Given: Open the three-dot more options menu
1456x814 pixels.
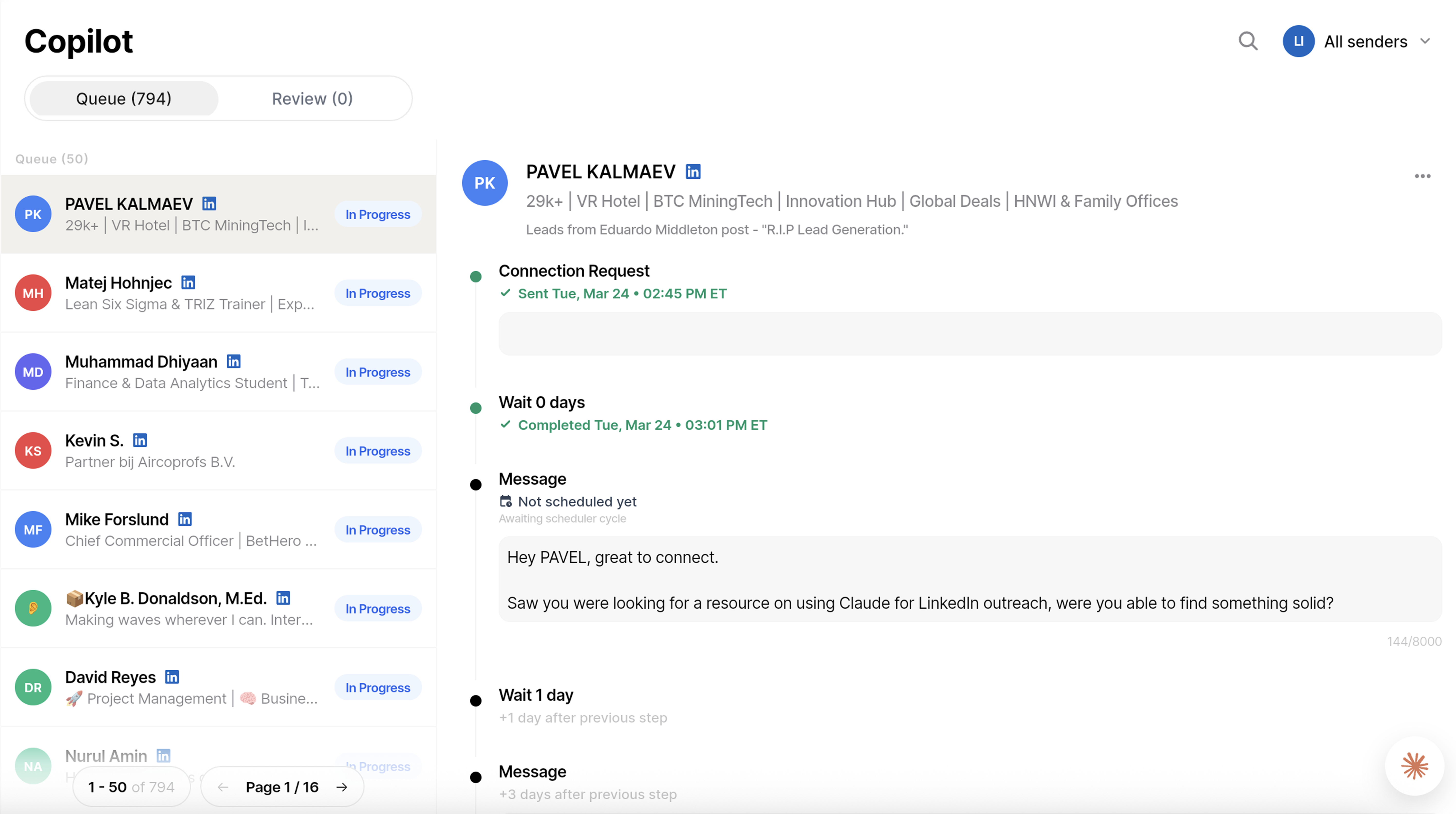Looking at the screenshot, I should [1423, 176].
